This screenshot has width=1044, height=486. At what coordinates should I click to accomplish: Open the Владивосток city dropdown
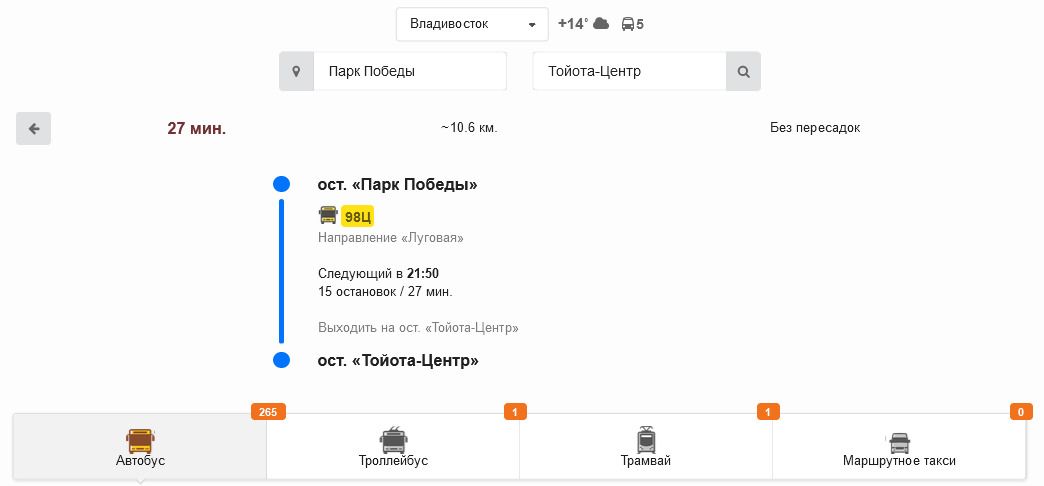click(472, 24)
